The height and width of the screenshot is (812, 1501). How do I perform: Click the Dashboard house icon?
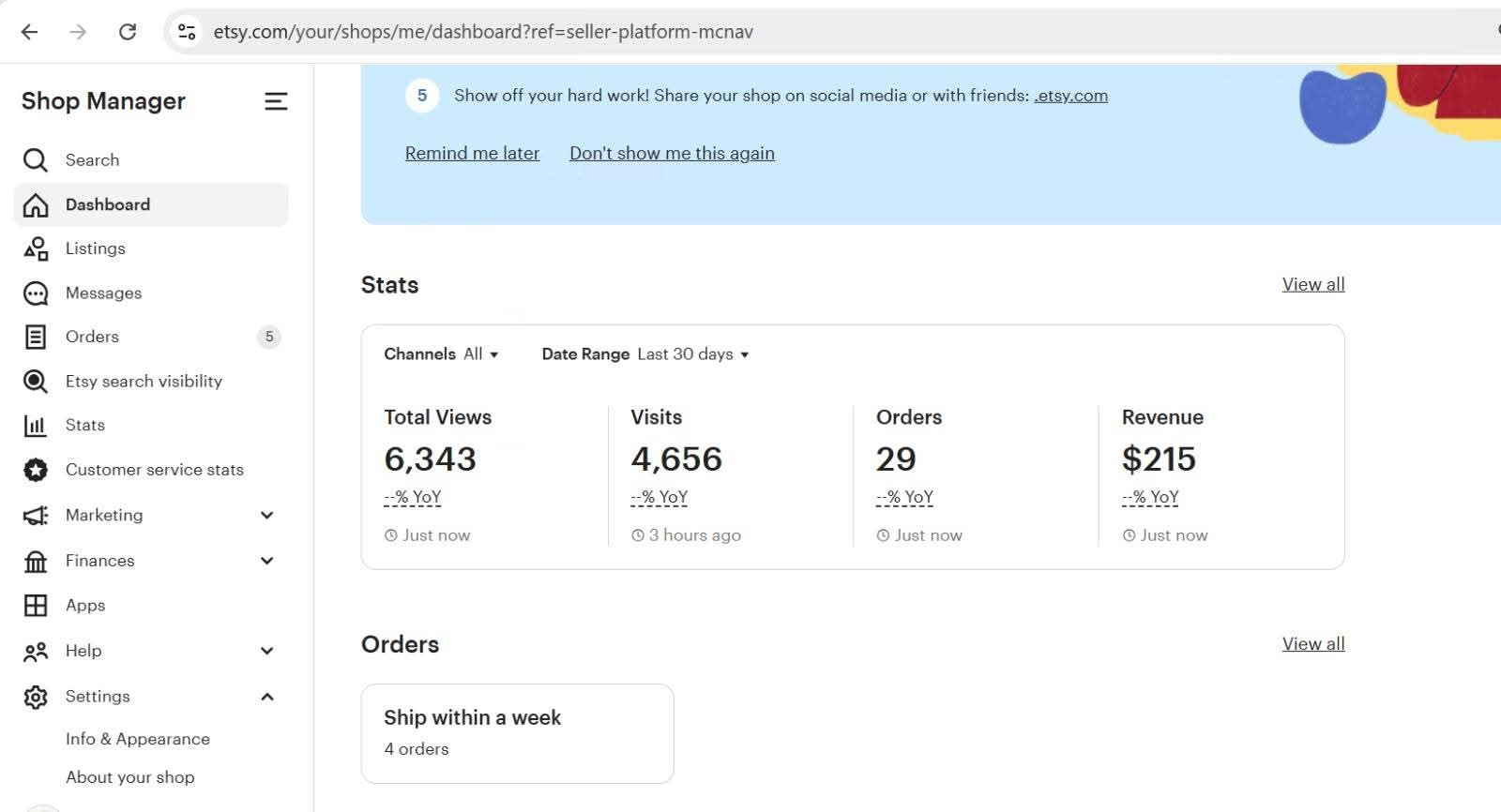tap(35, 205)
